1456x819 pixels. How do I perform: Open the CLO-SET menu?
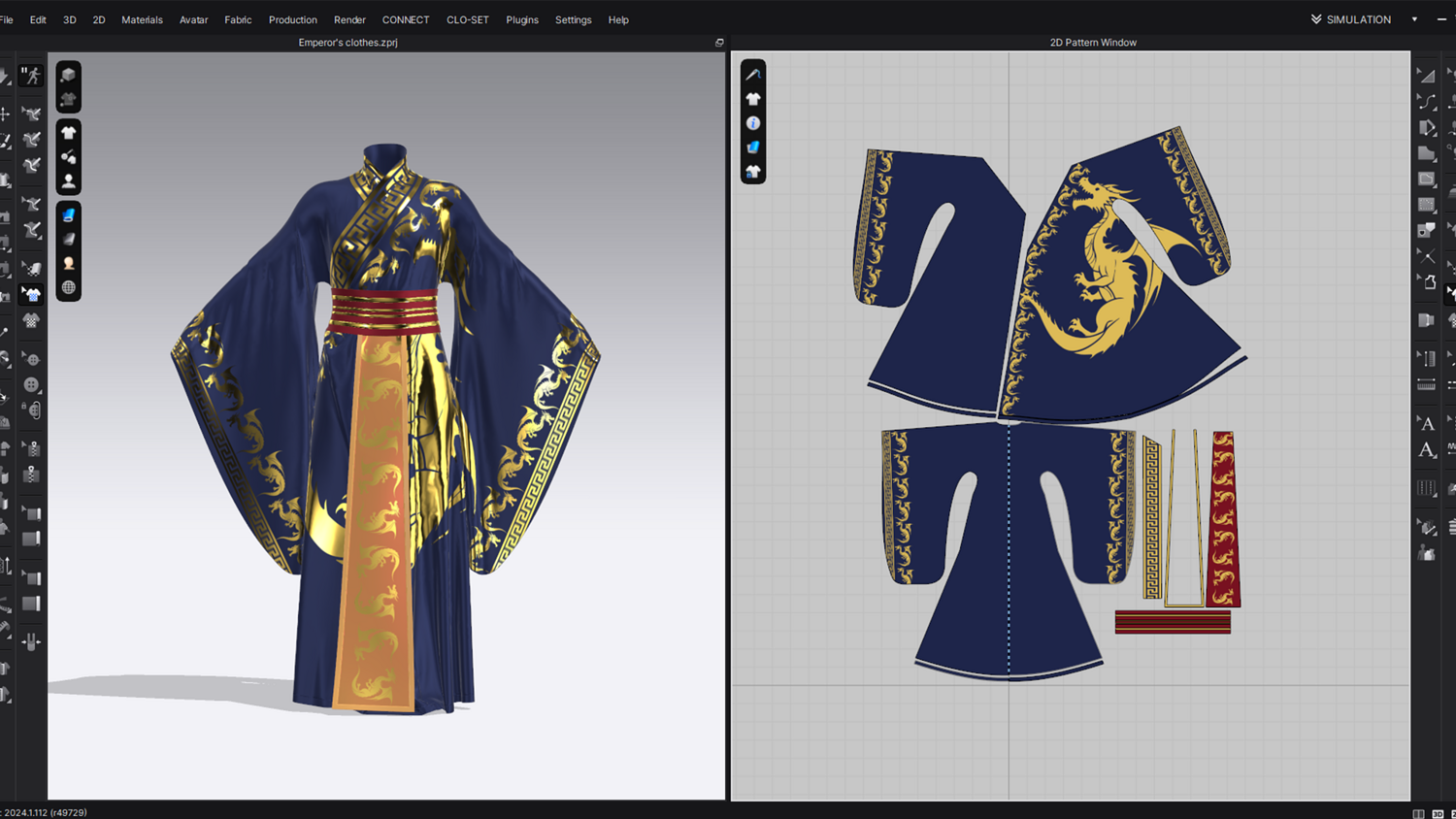click(x=468, y=19)
